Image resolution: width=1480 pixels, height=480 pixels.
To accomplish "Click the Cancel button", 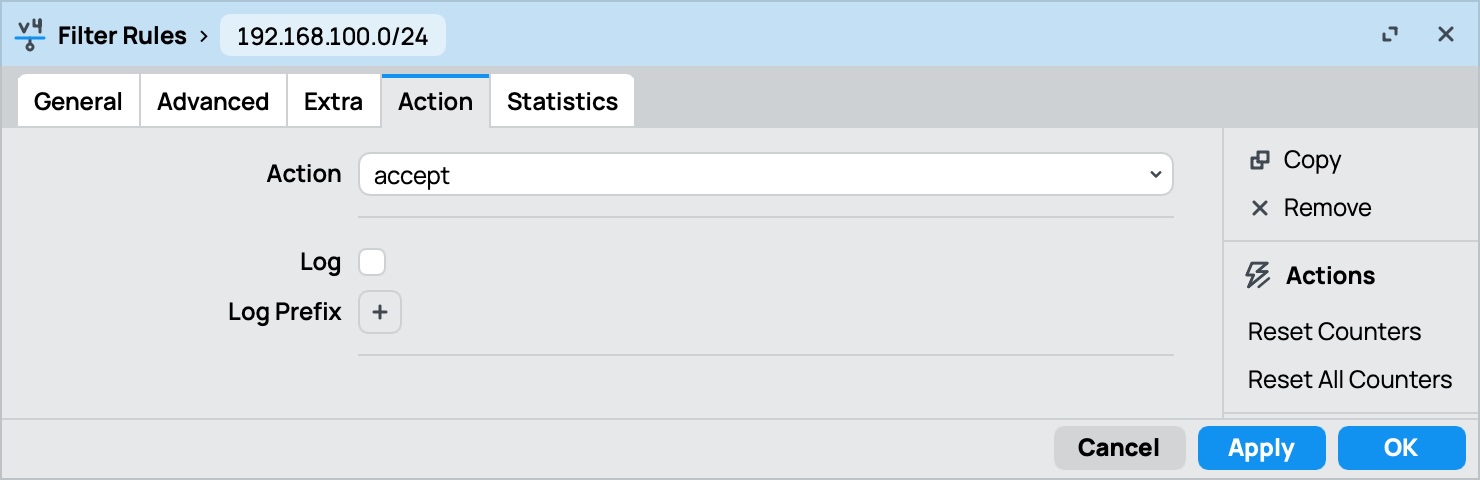I will (x=1119, y=448).
